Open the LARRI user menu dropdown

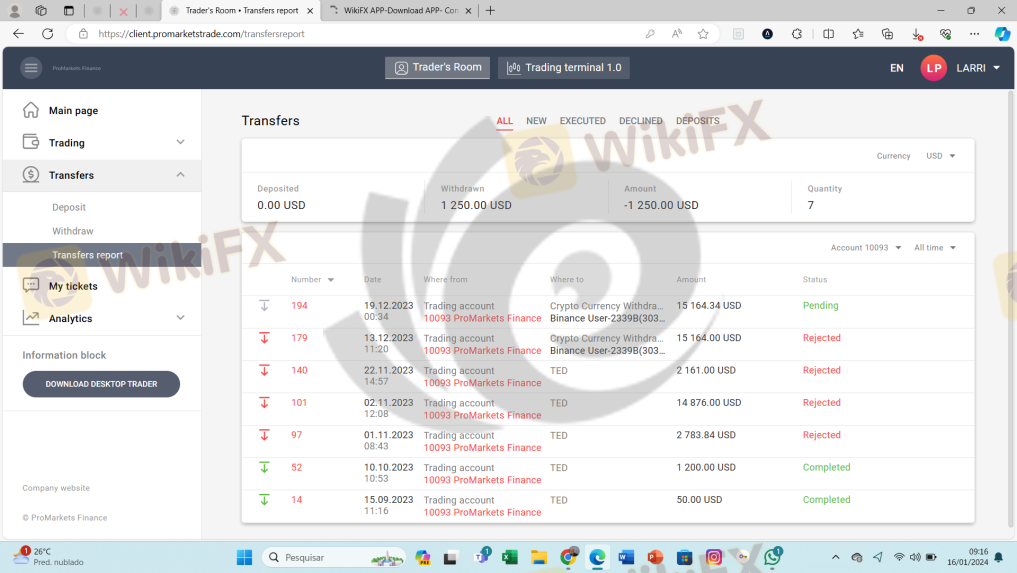(978, 67)
